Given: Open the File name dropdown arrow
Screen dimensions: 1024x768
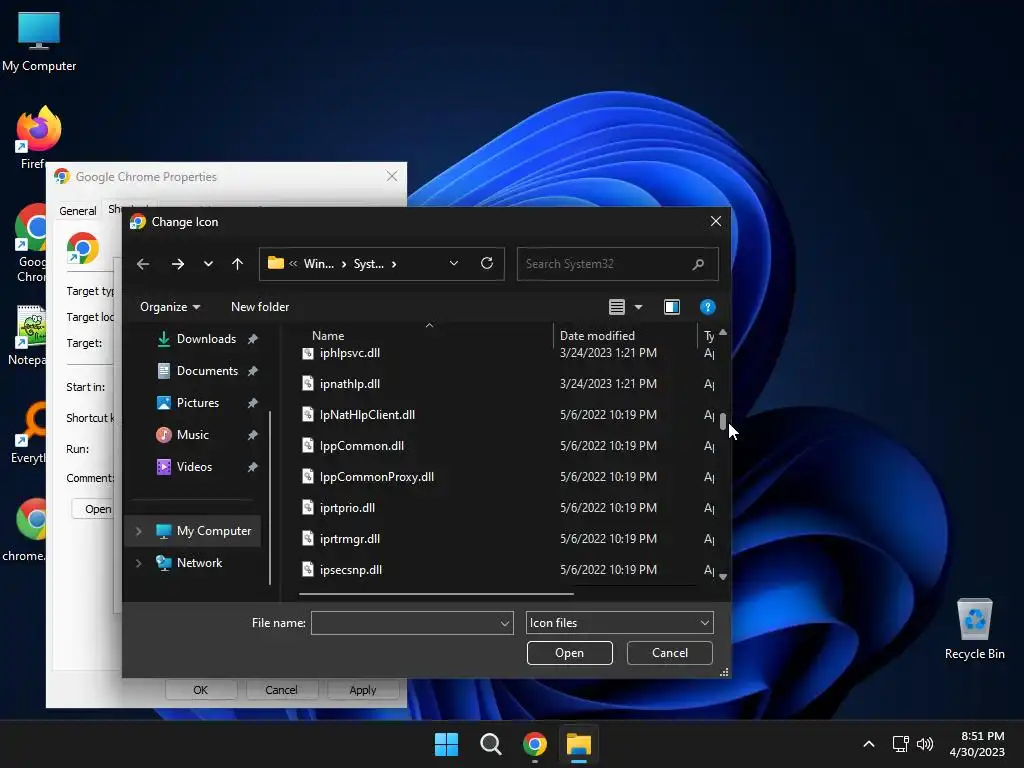Looking at the screenshot, I should pyautogui.click(x=505, y=623).
